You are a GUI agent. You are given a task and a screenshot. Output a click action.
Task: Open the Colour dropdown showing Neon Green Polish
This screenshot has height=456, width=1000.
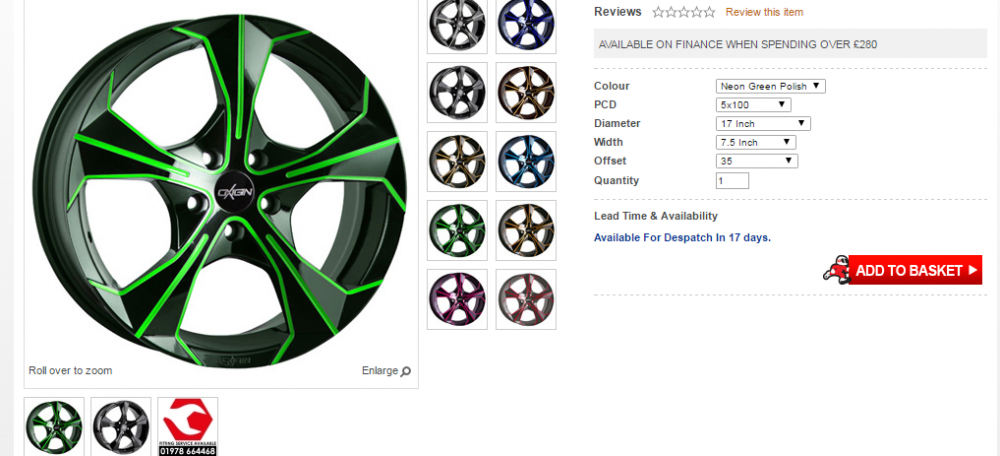(770, 86)
